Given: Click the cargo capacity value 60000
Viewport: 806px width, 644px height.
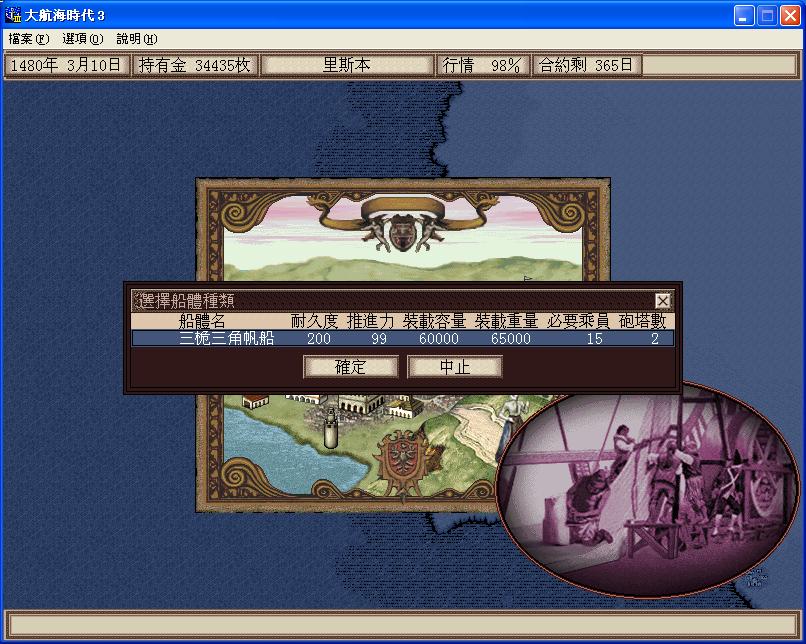Looking at the screenshot, I should point(439,339).
